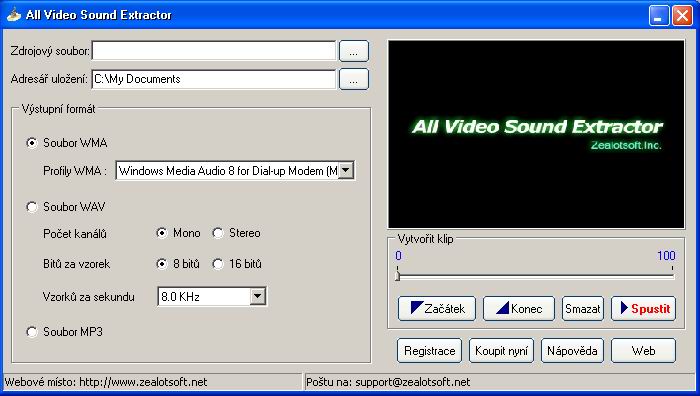
Task: Open the Profily WMA dropdown
Action: point(346,171)
